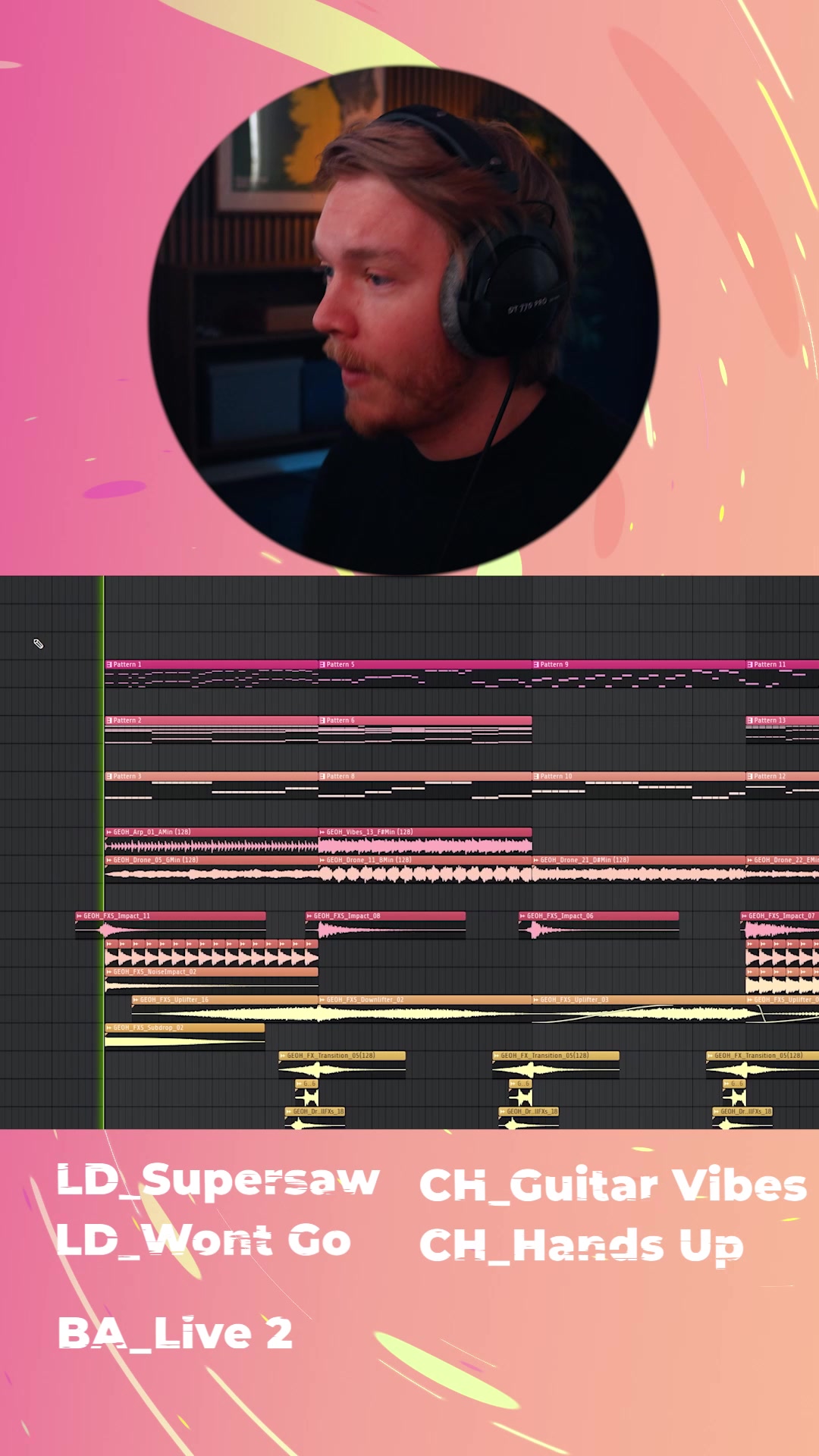Select the GEOH_FXS_Impact_07 audio clip
Screen dimensions: 819x1456
click(x=780, y=925)
